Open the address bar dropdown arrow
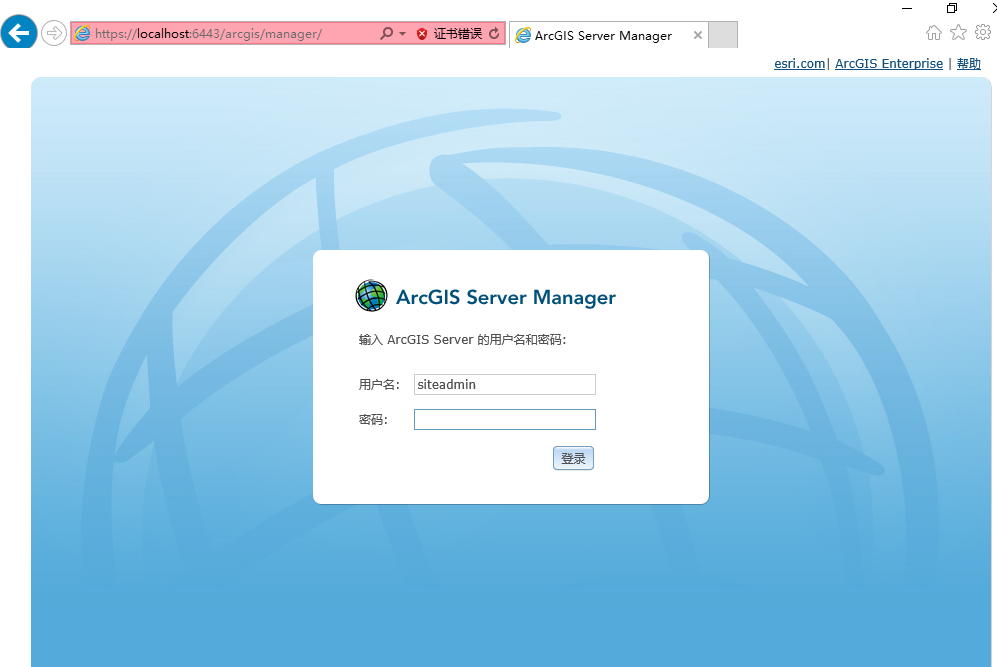The width and height of the screenshot is (997, 667). pyautogui.click(x=402, y=34)
